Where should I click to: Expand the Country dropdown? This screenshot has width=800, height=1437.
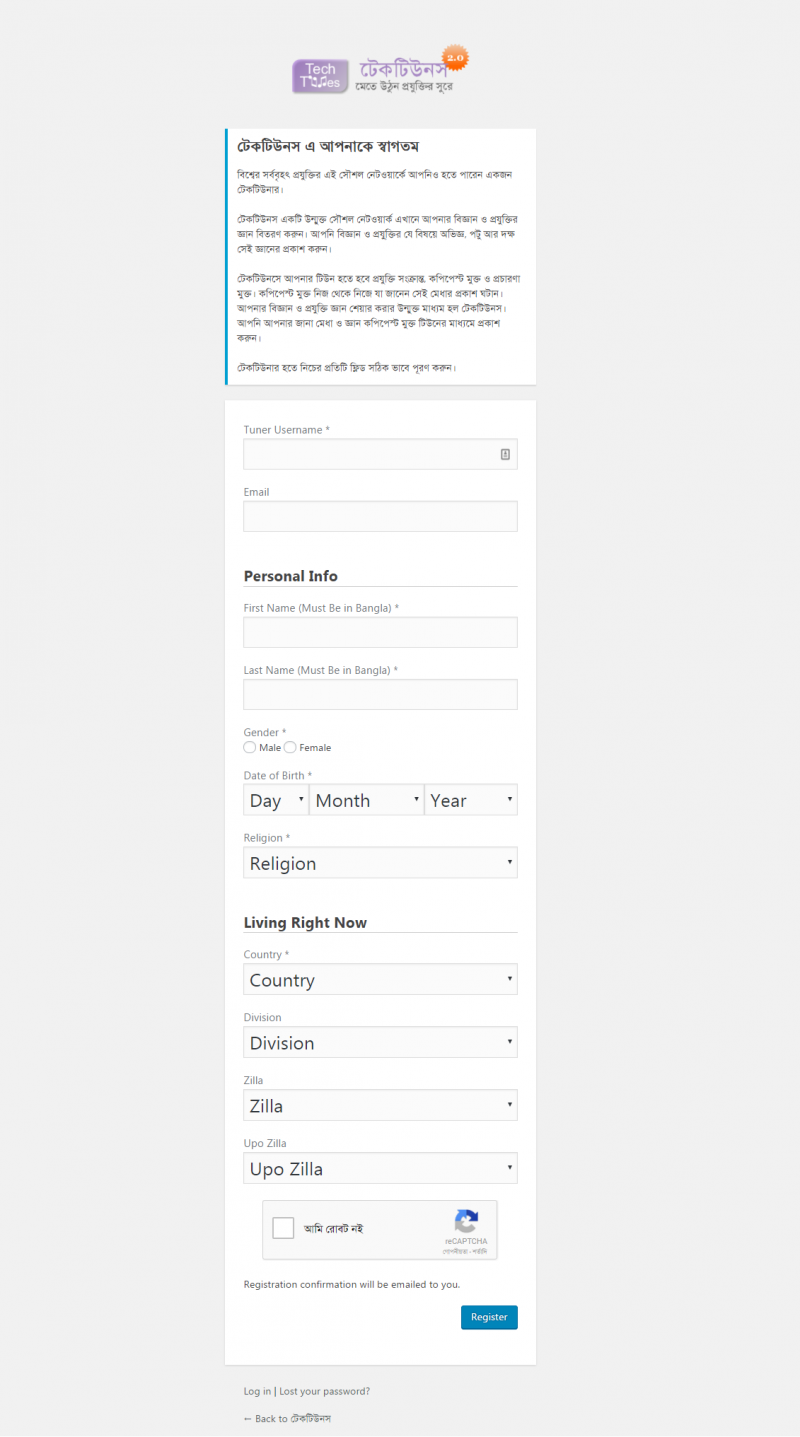pyautogui.click(x=380, y=980)
